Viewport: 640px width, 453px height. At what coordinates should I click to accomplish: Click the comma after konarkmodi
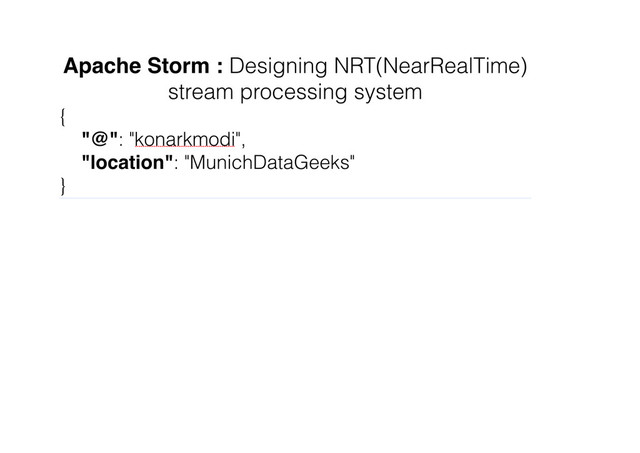pos(243,144)
